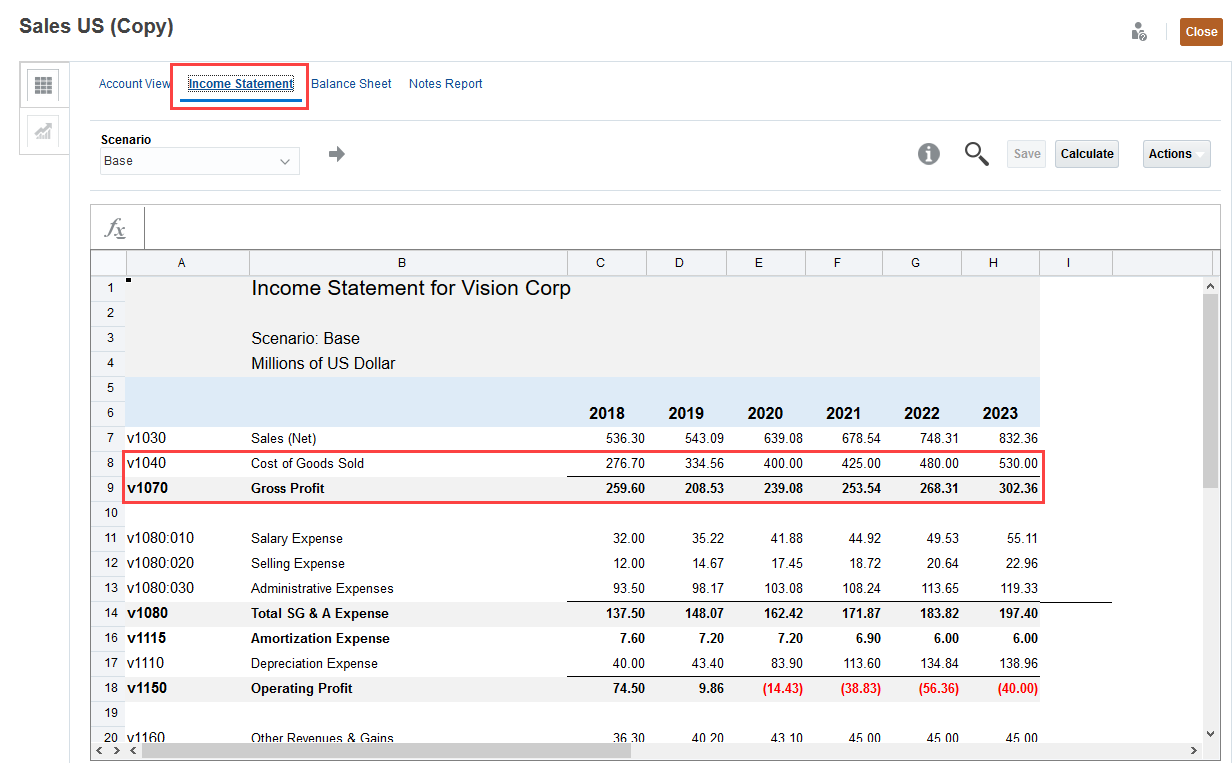Viewport: 1232px width, 763px height.
Task: Switch to the Balance Sheet tab
Action: (x=351, y=84)
